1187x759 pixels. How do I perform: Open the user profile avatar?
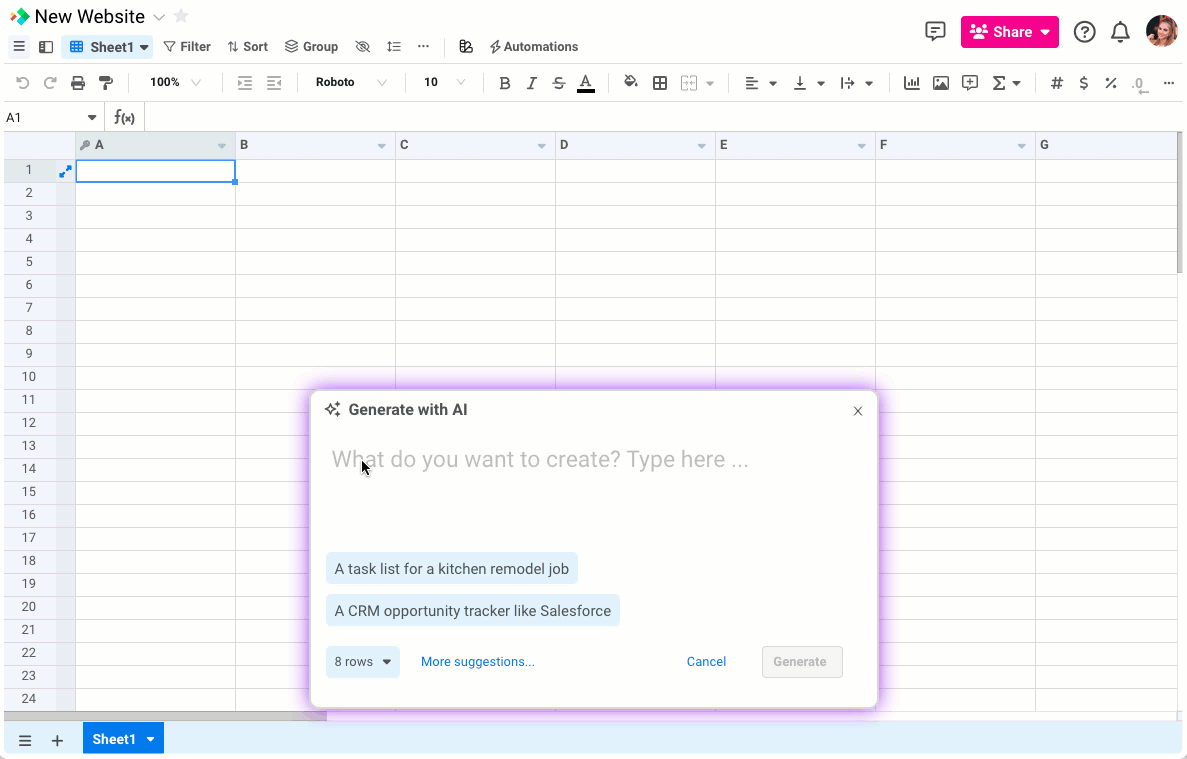(1162, 32)
